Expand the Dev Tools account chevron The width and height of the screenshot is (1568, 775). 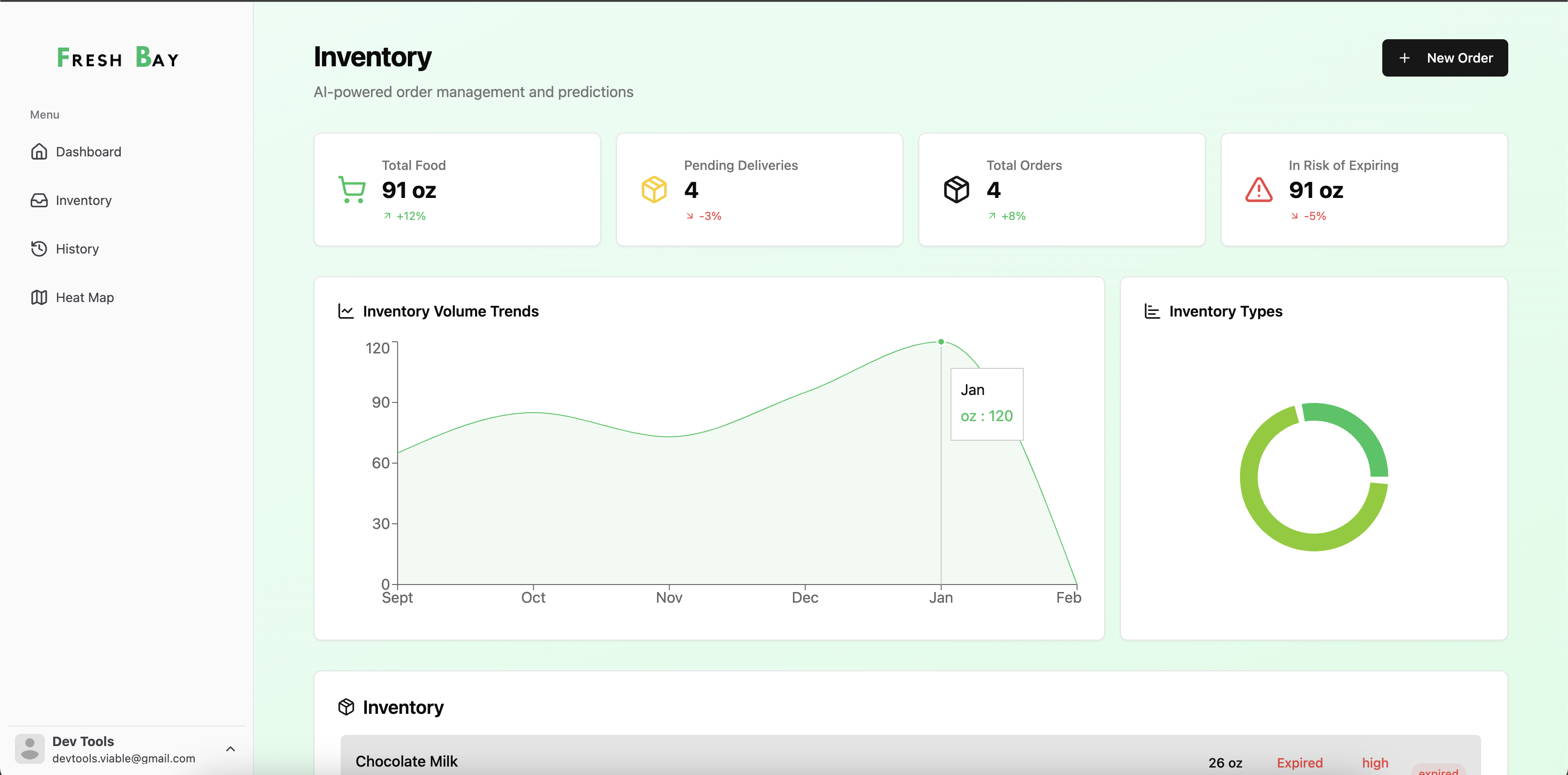pyautogui.click(x=230, y=749)
